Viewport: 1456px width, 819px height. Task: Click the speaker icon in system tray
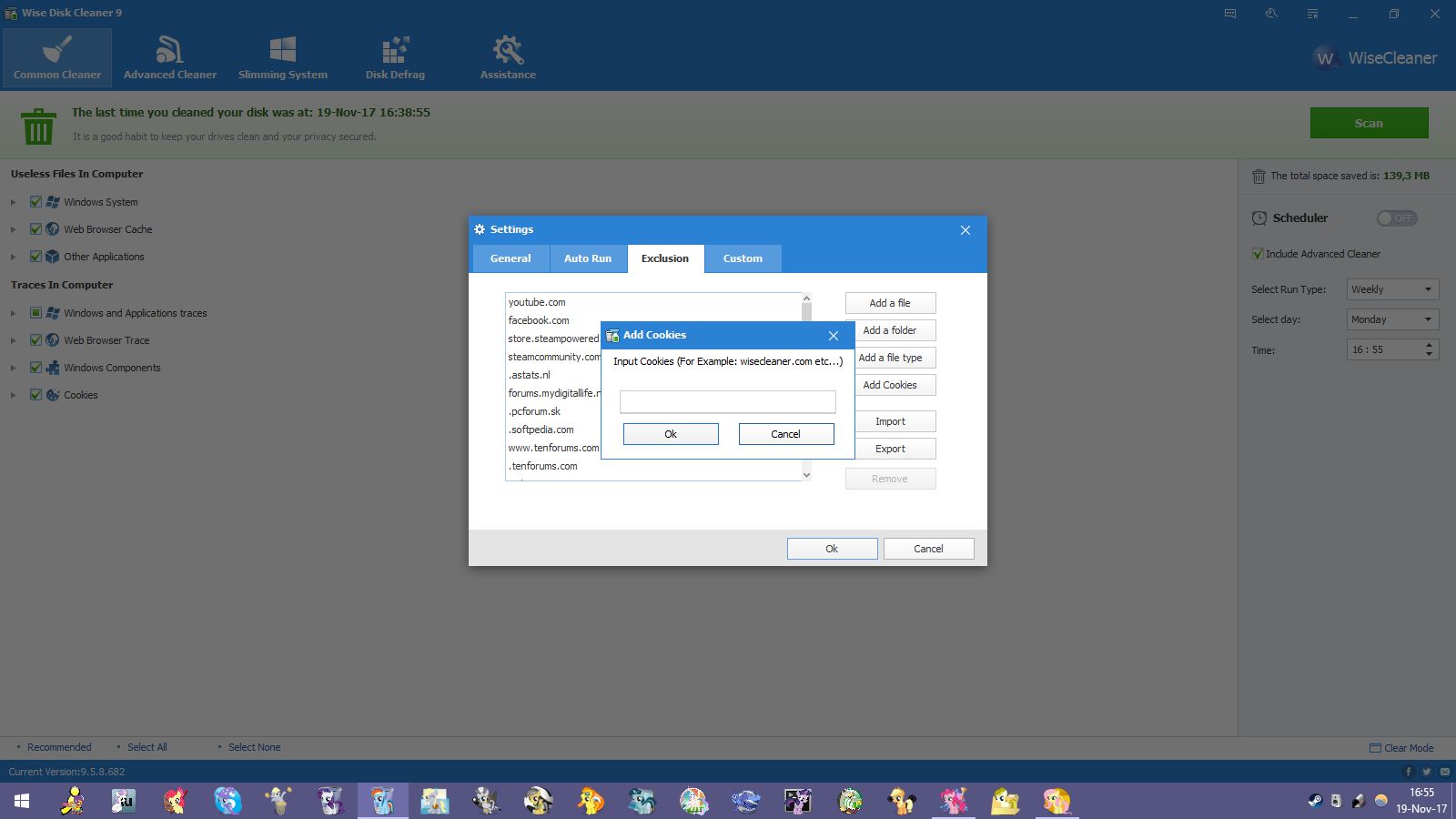tap(1336, 801)
